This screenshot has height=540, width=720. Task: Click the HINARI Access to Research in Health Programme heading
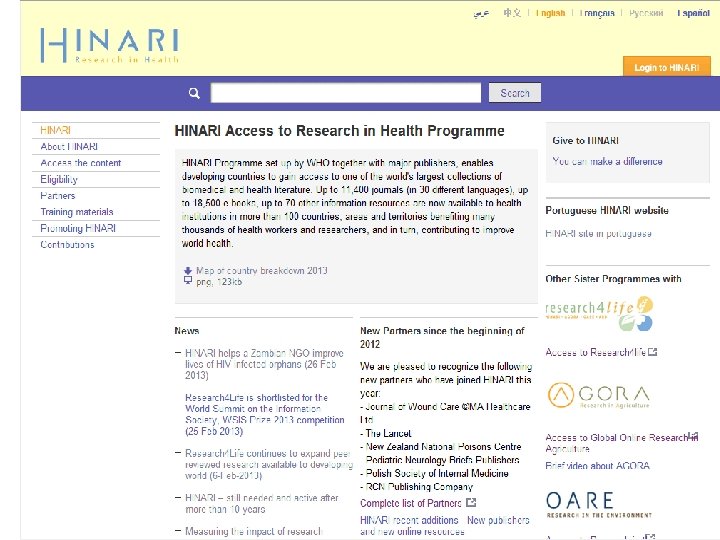coord(339,131)
